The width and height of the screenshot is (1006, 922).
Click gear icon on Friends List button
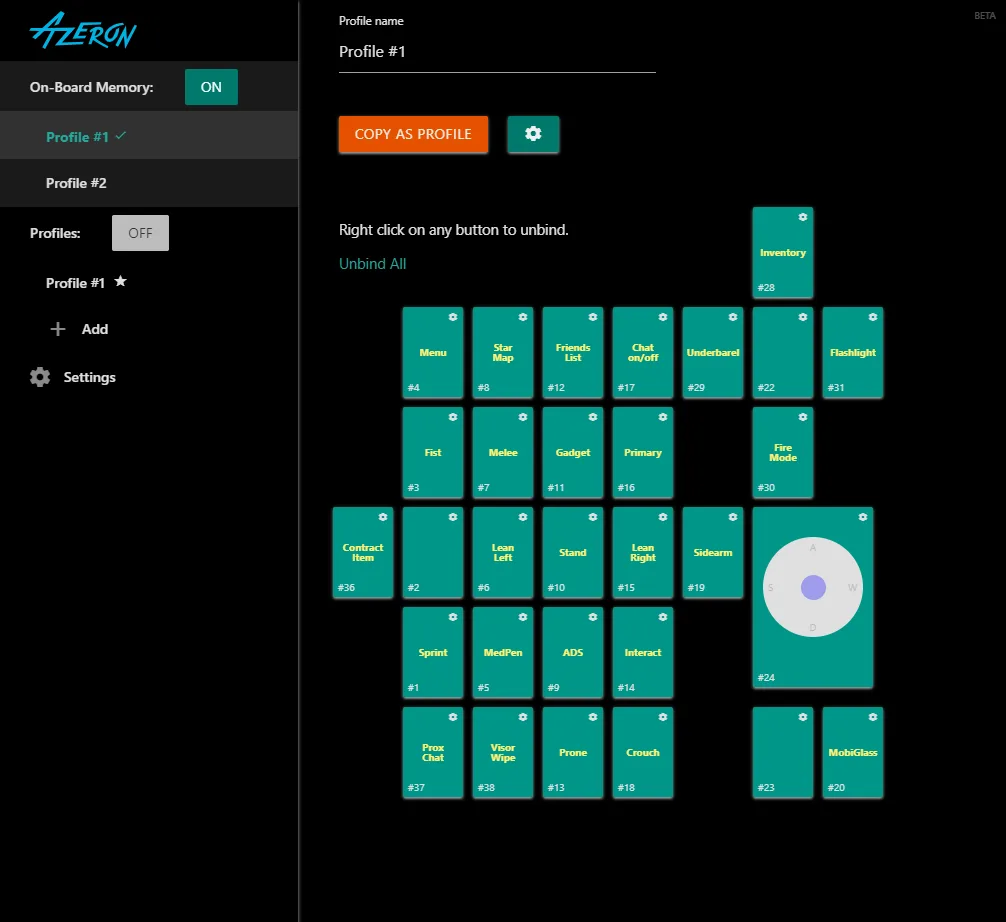point(593,317)
